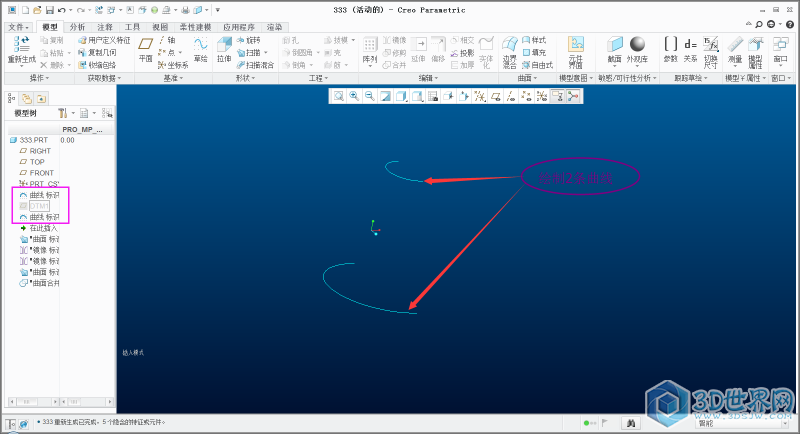The image size is (800, 434).
Task: Toggle plane display in the view toolbar
Action: (x=495, y=96)
